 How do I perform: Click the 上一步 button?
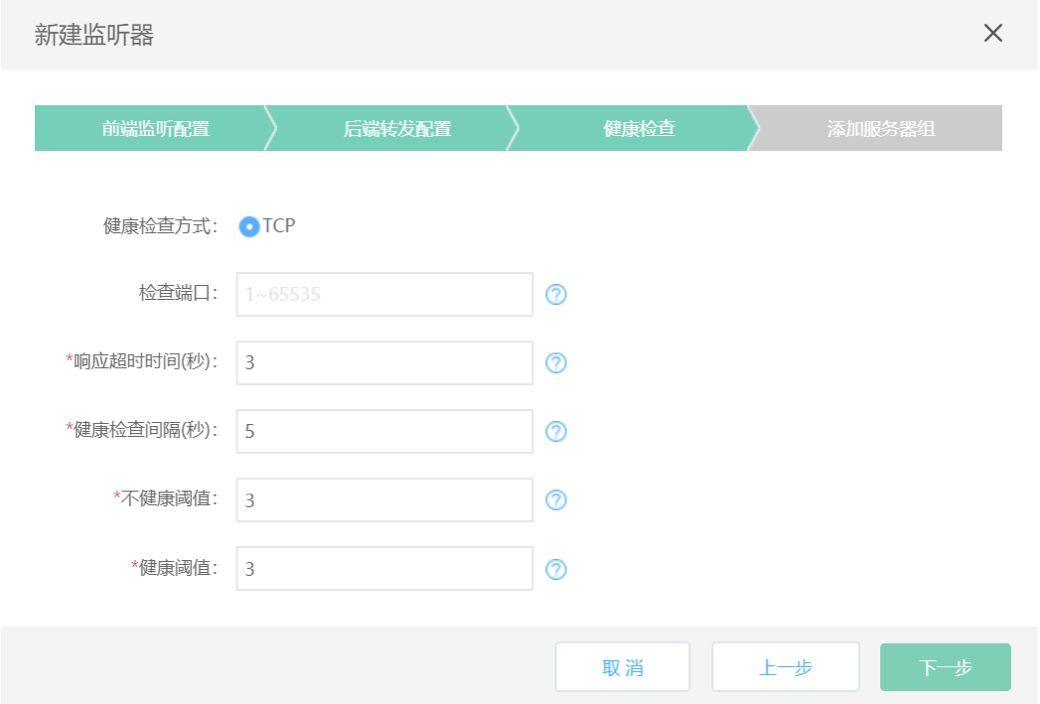(x=785, y=667)
